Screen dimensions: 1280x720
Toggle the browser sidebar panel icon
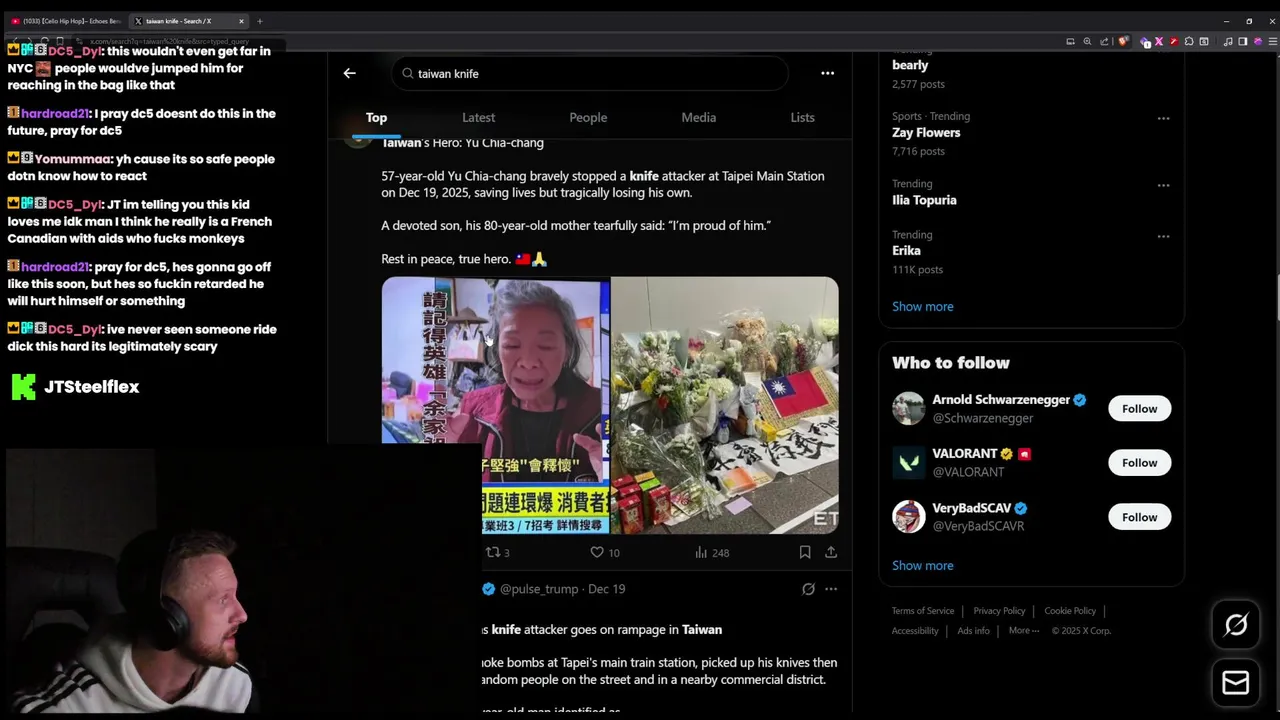(1242, 41)
